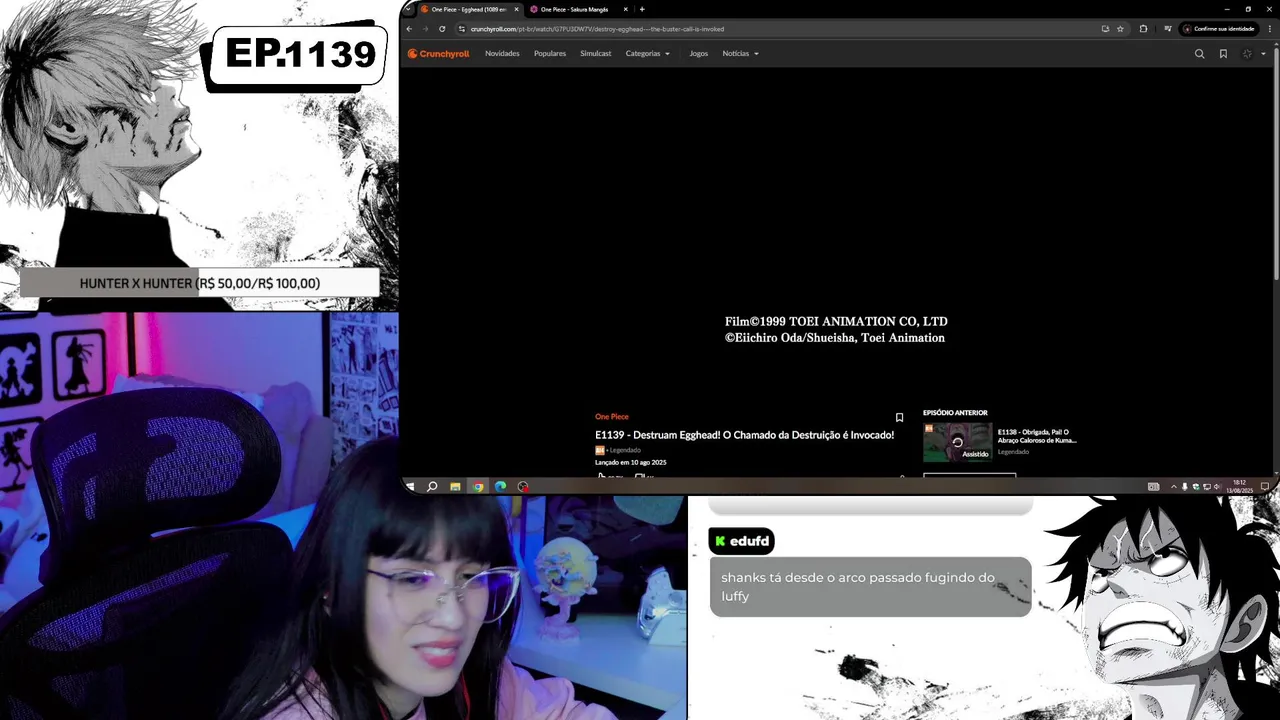Click the E1139 episode title text
1280x720 pixels.
744,435
